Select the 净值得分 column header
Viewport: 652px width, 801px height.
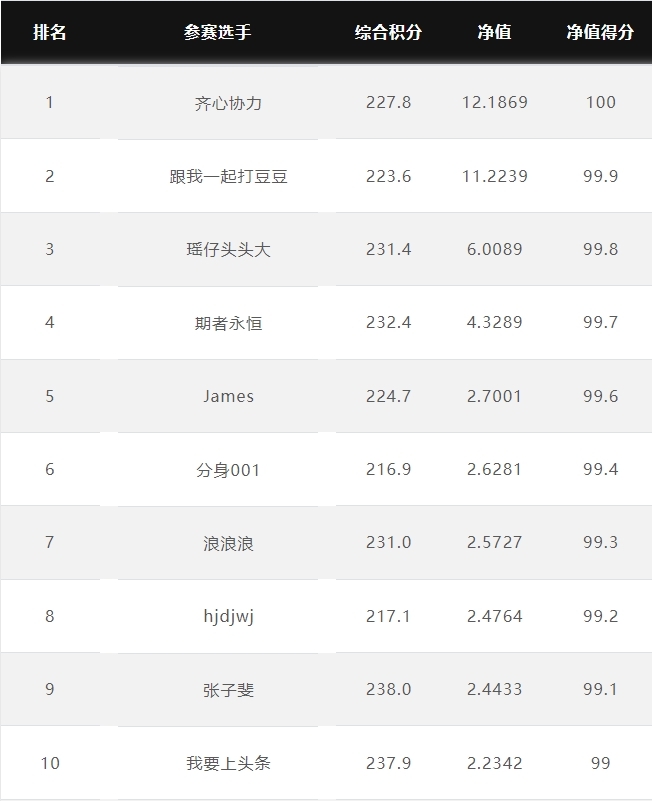pos(600,32)
